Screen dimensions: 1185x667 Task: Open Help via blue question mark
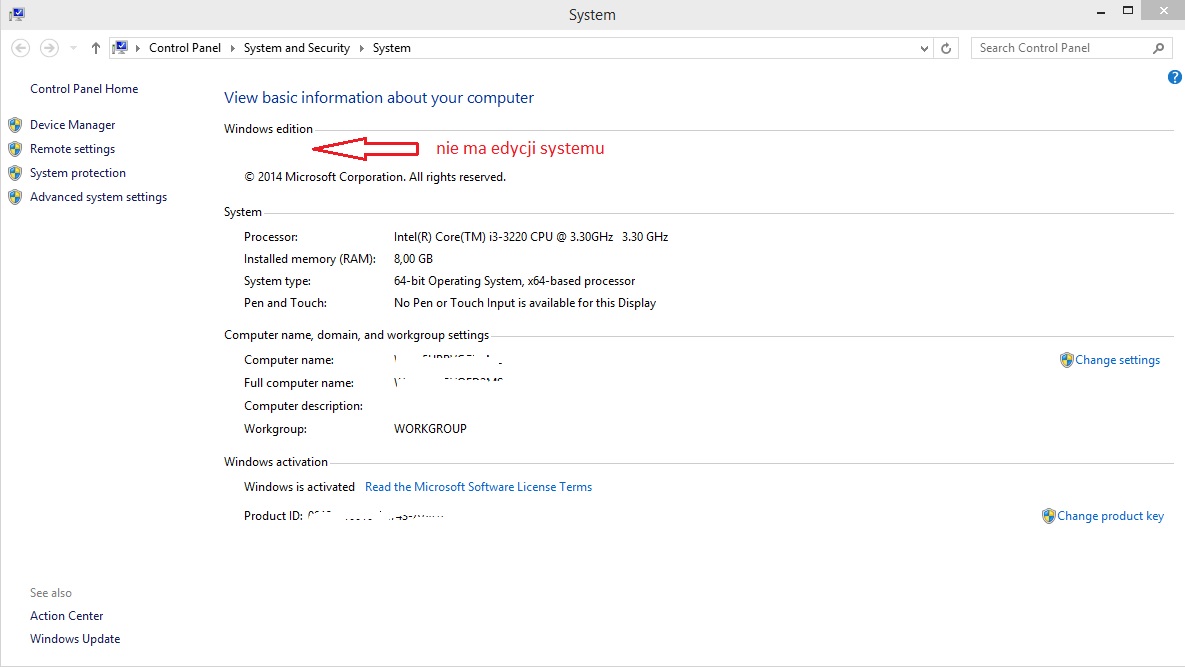click(x=1174, y=77)
